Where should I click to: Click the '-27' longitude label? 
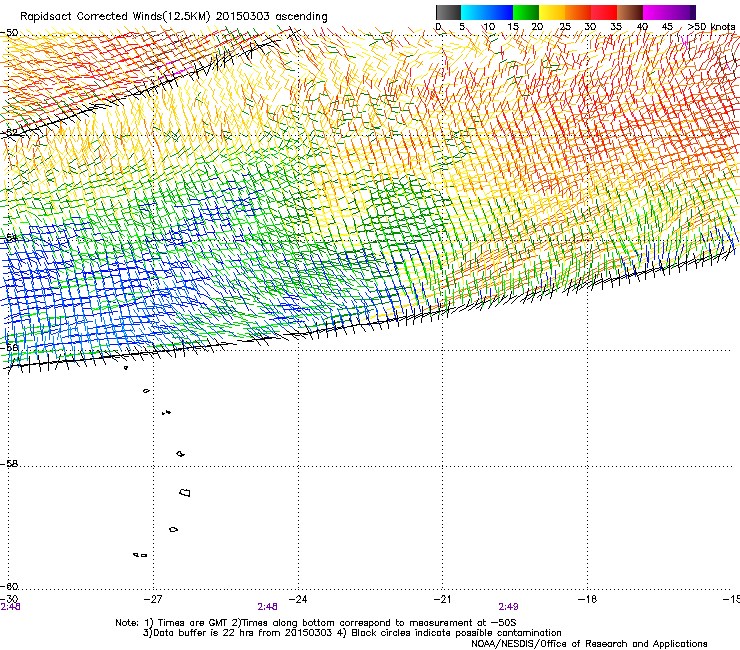point(153,599)
